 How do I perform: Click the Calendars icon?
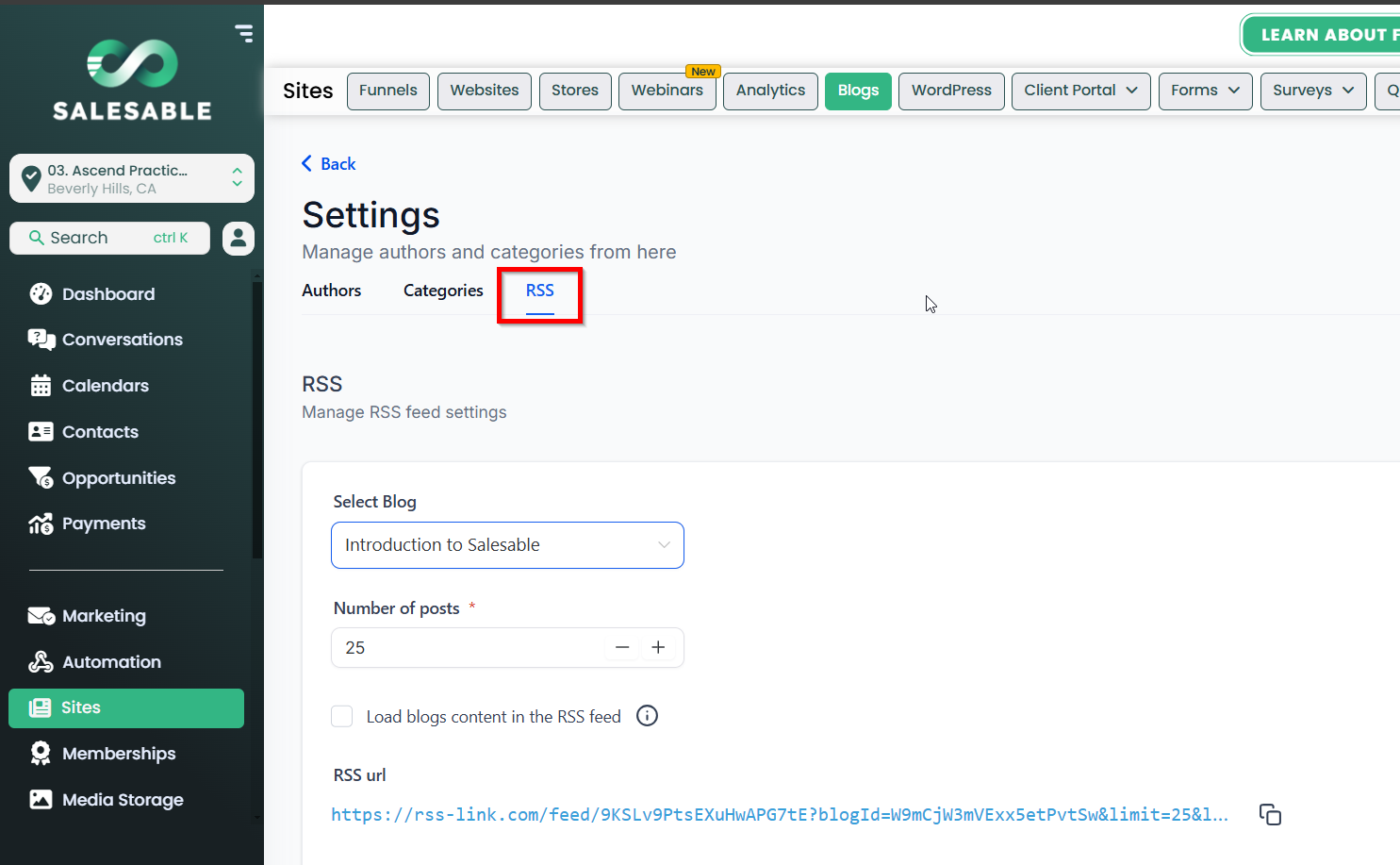pos(41,386)
